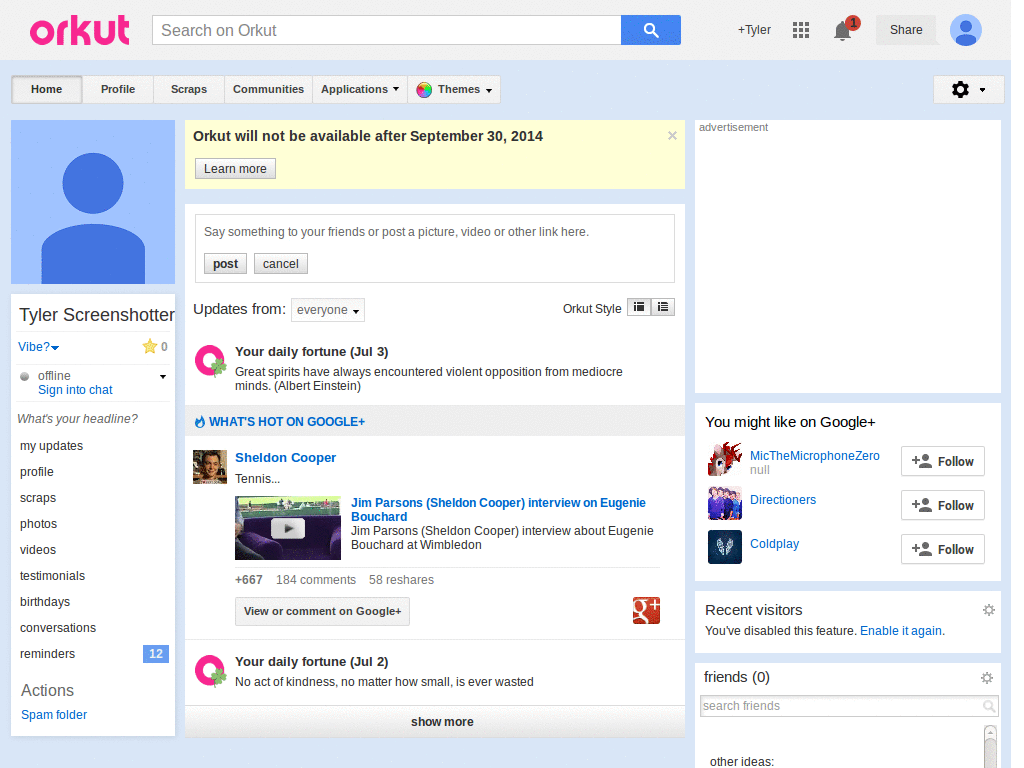This screenshot has height=768, width=1024.
Task: Open Spam folder link
Action: (x=54, y=715)
